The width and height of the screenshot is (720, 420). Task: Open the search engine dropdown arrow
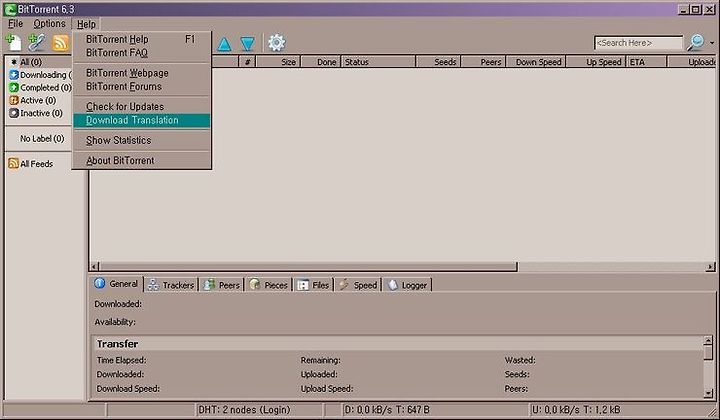click(712, 43)
